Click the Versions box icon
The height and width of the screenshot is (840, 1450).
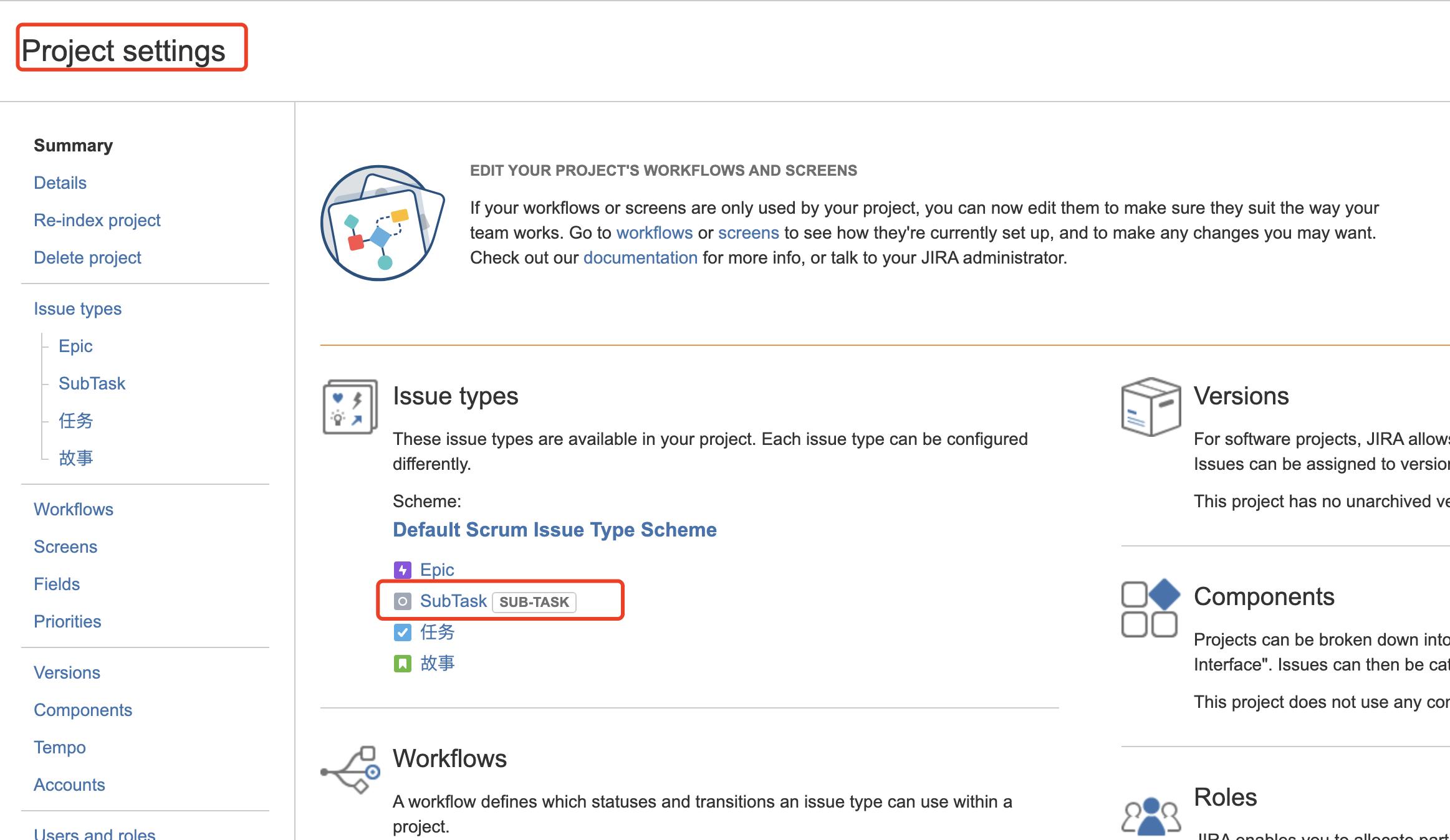coord(1151,406)
